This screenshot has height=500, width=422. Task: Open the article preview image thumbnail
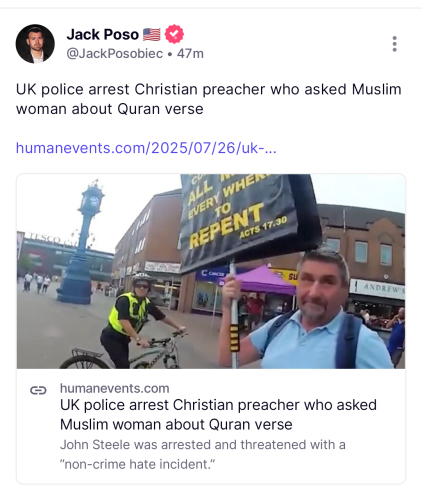click(x=211, y=271)
